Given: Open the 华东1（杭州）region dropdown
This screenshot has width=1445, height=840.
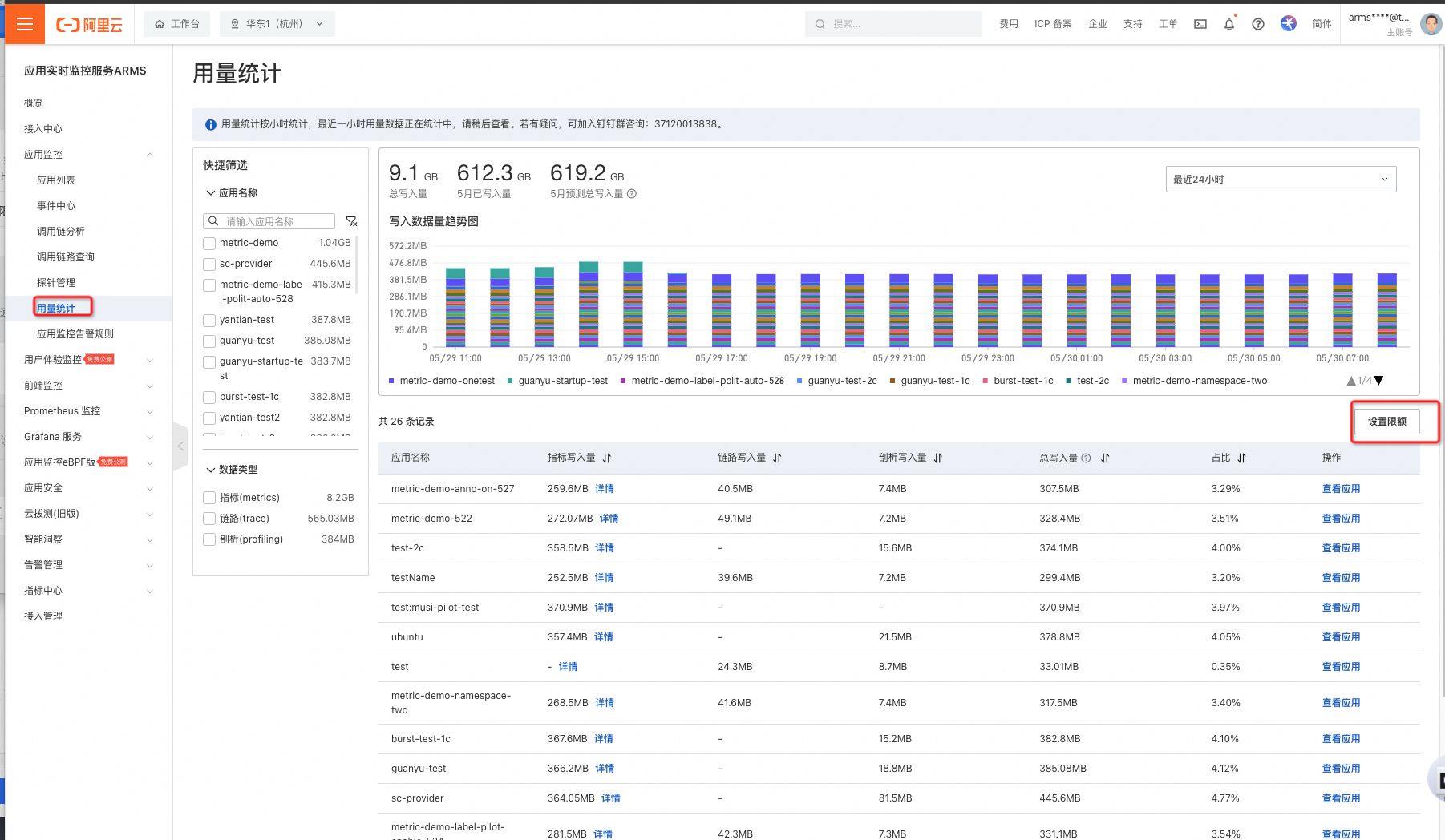Looking at the screenshot, I should point(277,24).
